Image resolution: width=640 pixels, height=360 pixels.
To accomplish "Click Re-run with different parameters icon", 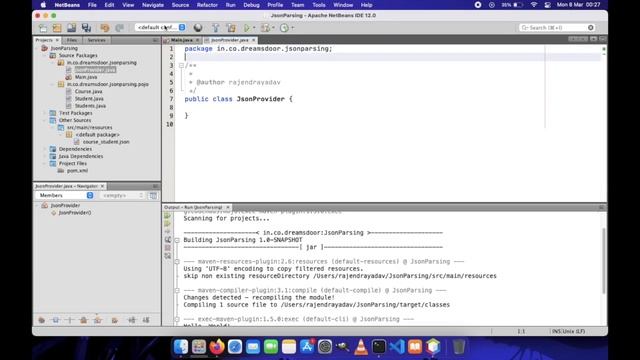I will [x=167, y=224].
